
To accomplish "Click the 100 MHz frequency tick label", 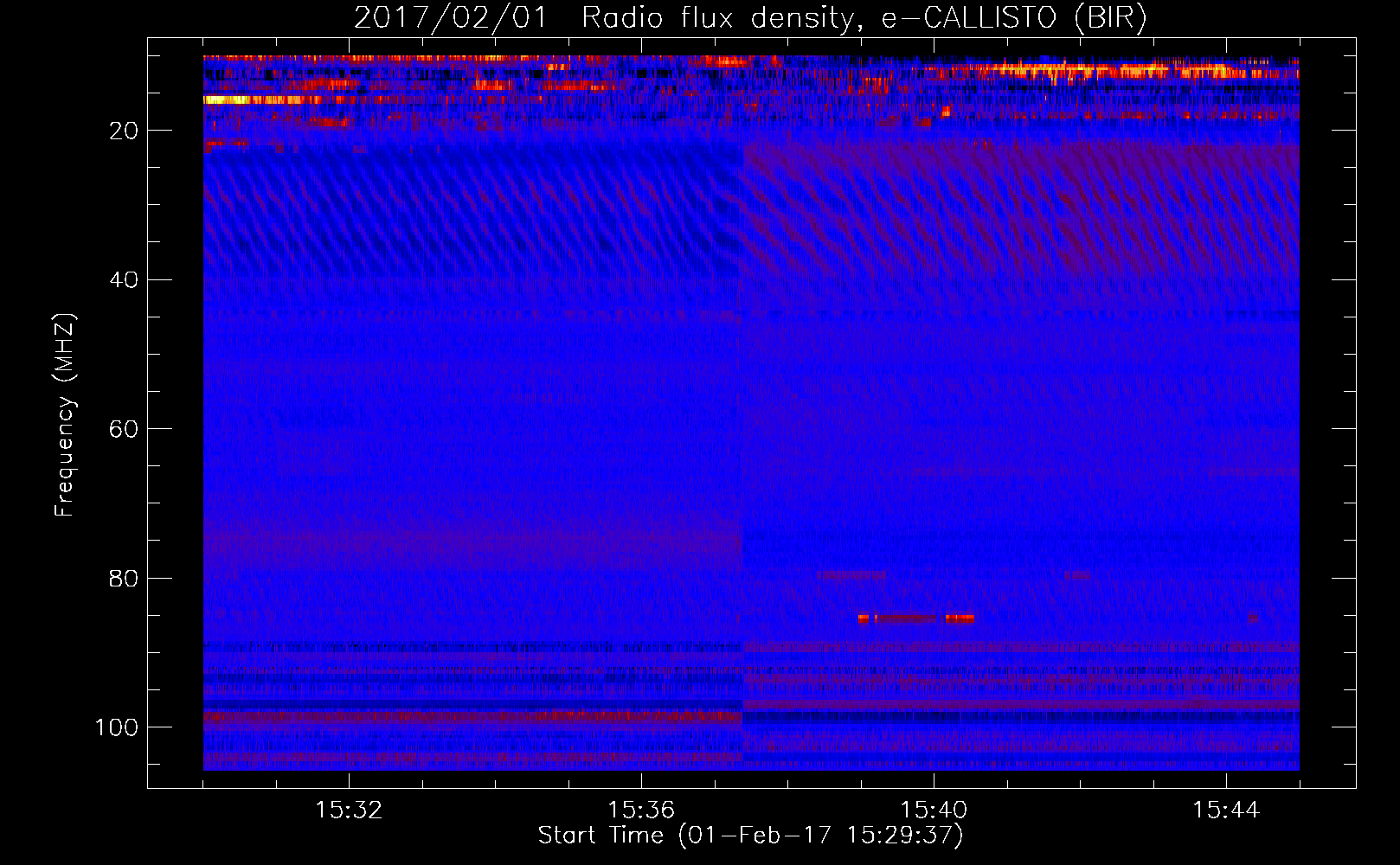I will click(x=117, y=727).
